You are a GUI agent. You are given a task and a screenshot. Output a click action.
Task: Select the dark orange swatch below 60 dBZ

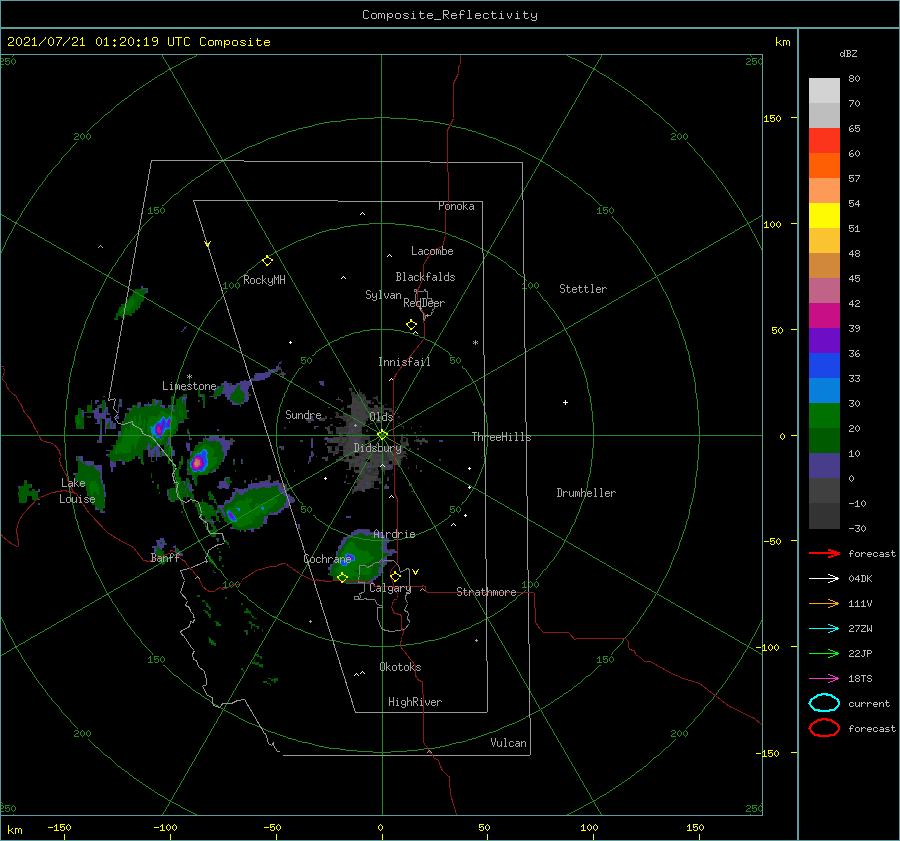[824, 165]
